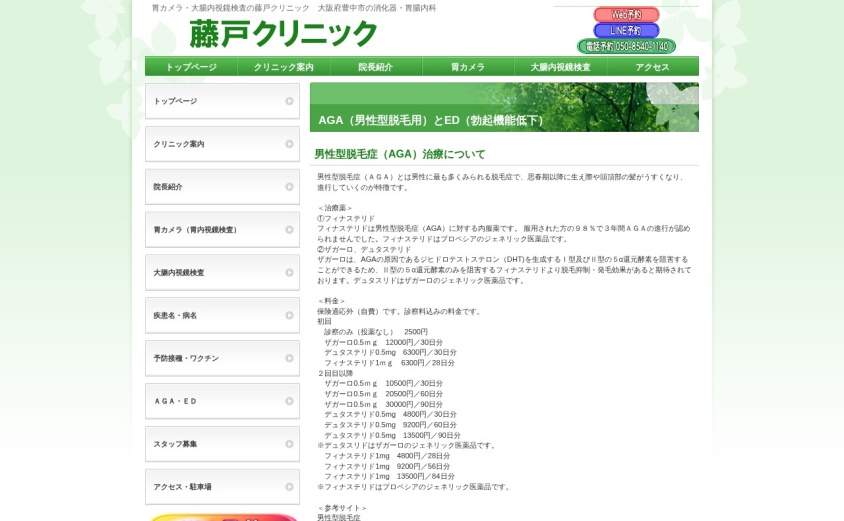
Task: Select スタッフ募集 in the sidebar
Action: [x=222, y=444]
